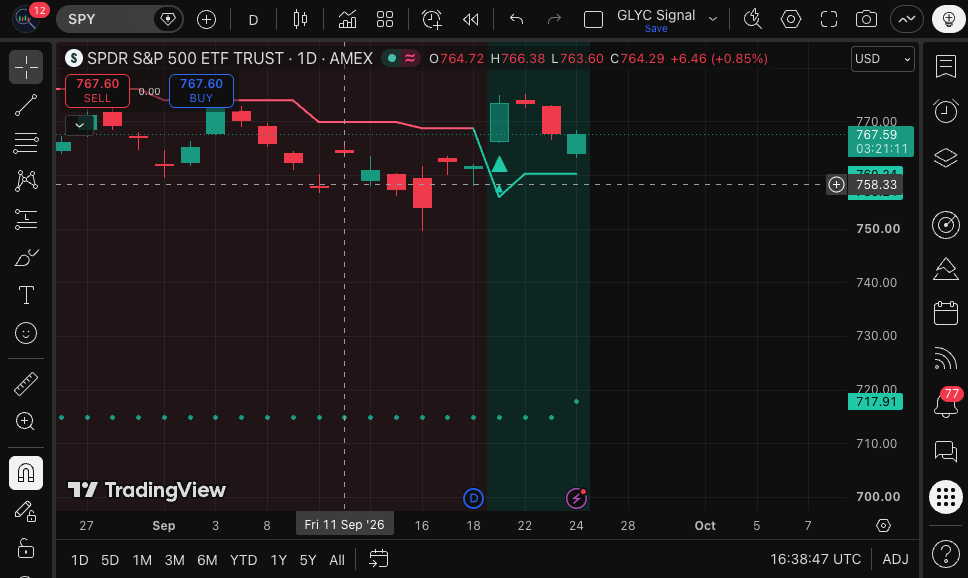Open the watchlist panel
The image size is (968, 578).
pyautogui.click(x=946, y=66)
